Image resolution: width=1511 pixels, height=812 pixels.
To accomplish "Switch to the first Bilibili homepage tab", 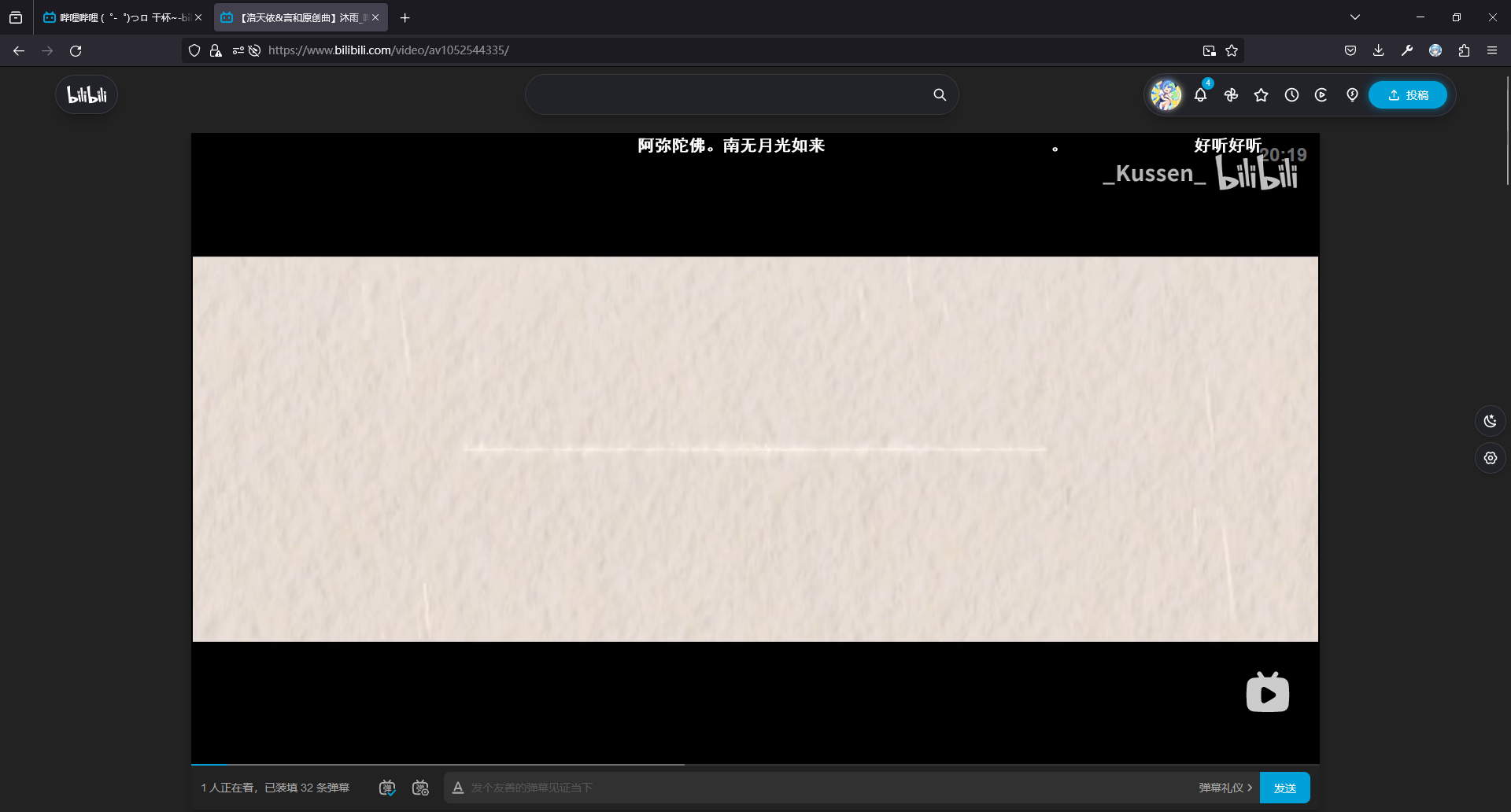I will click(118, 17).
